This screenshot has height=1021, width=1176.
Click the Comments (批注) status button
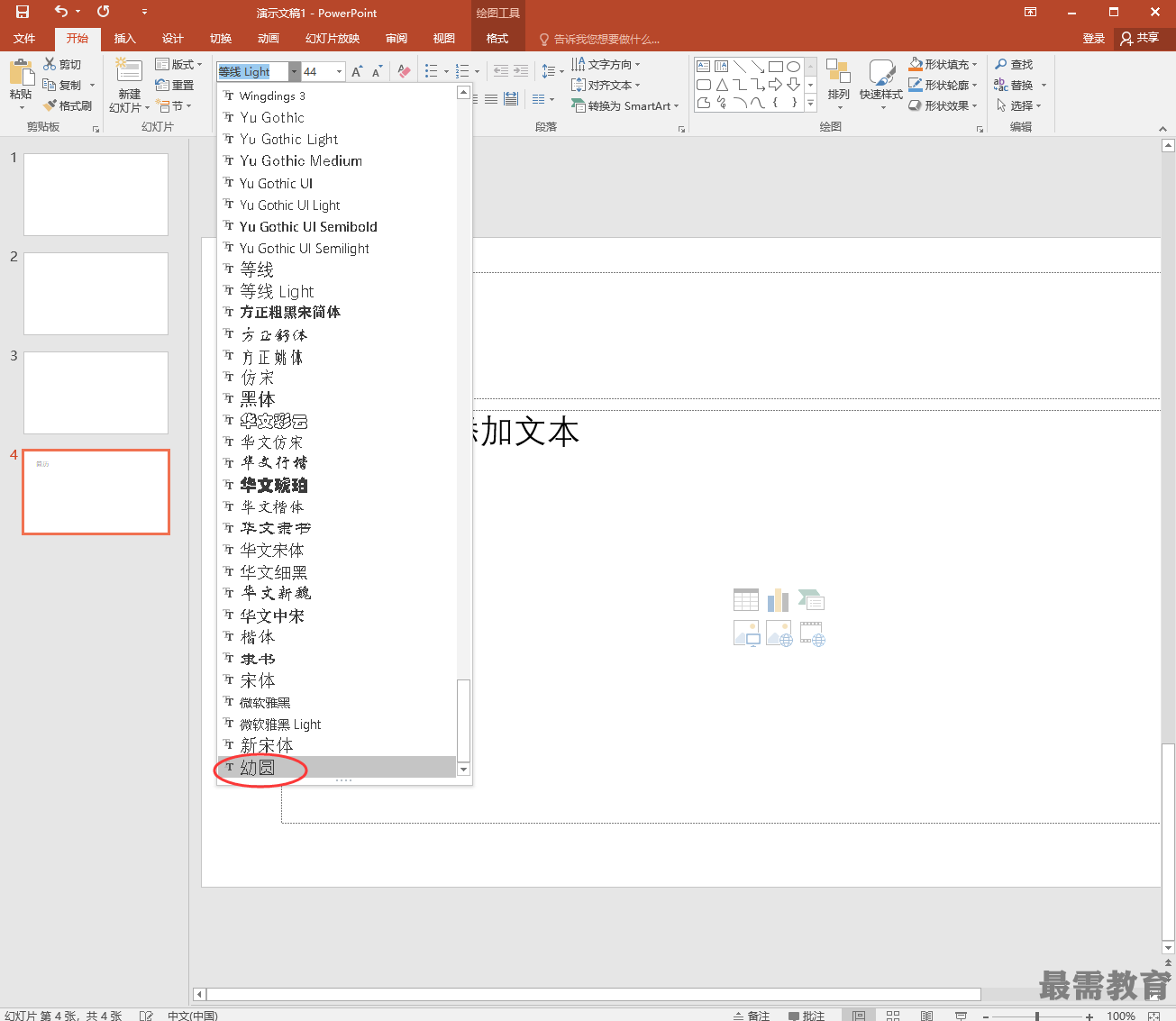tap(807, 1015)
